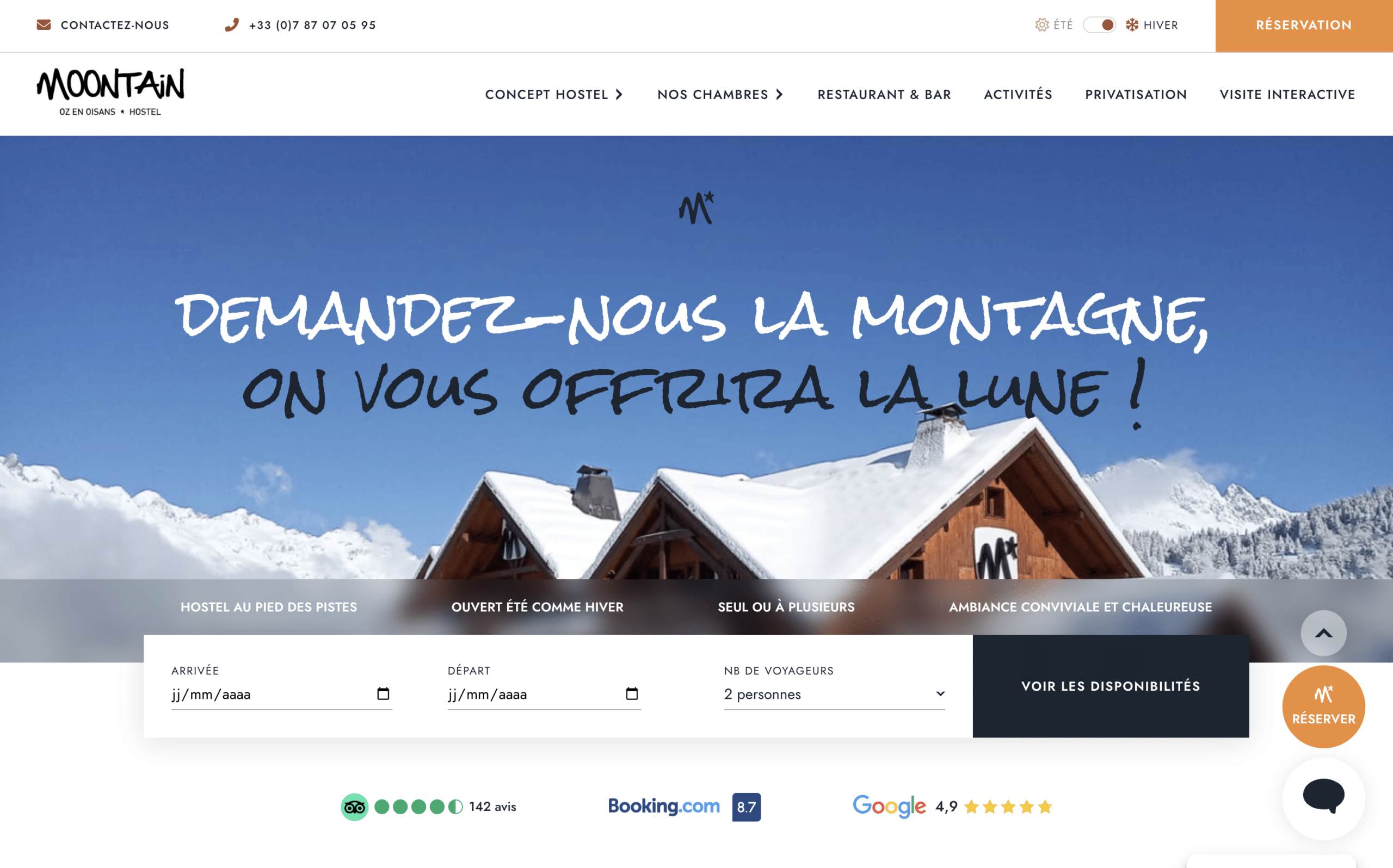Click the envelope contact icon
This screenshot has height=868, width=1393.
(44, 24)
